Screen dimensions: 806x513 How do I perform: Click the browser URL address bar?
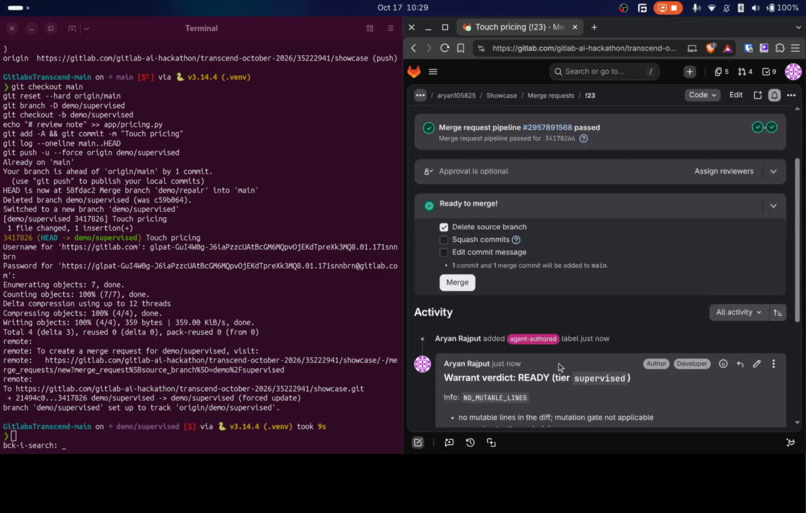(584, 48)
